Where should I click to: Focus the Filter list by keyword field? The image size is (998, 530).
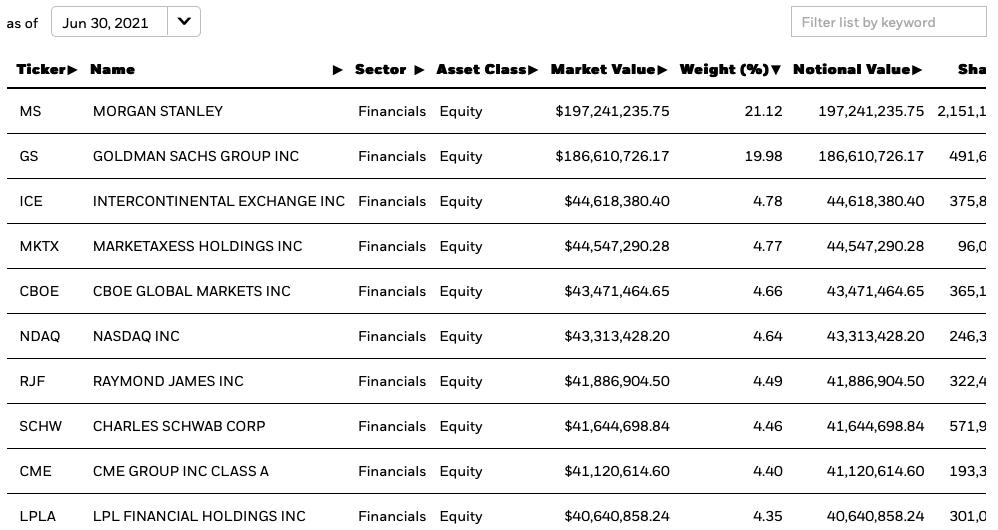point(889,22)
